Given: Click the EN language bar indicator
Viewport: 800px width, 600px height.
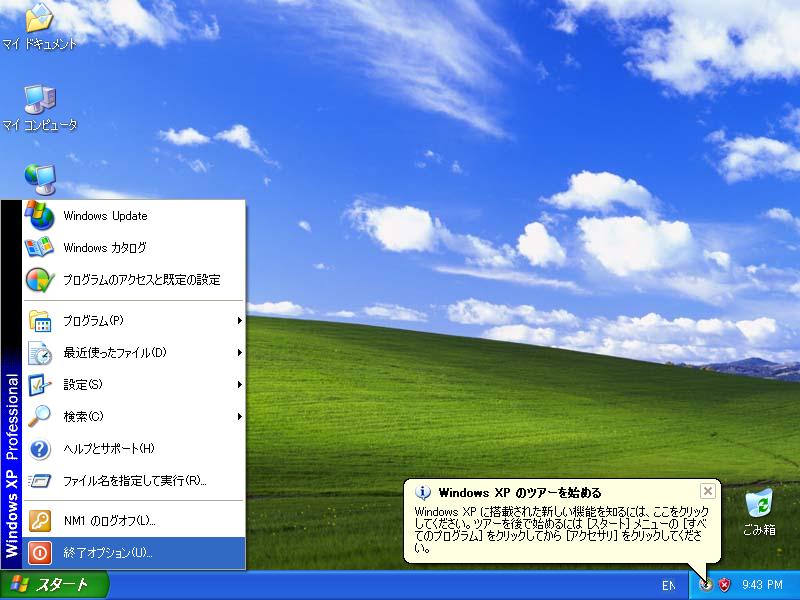Looking at the screenshot, I should pyautogui.click(x=669, y=585).
